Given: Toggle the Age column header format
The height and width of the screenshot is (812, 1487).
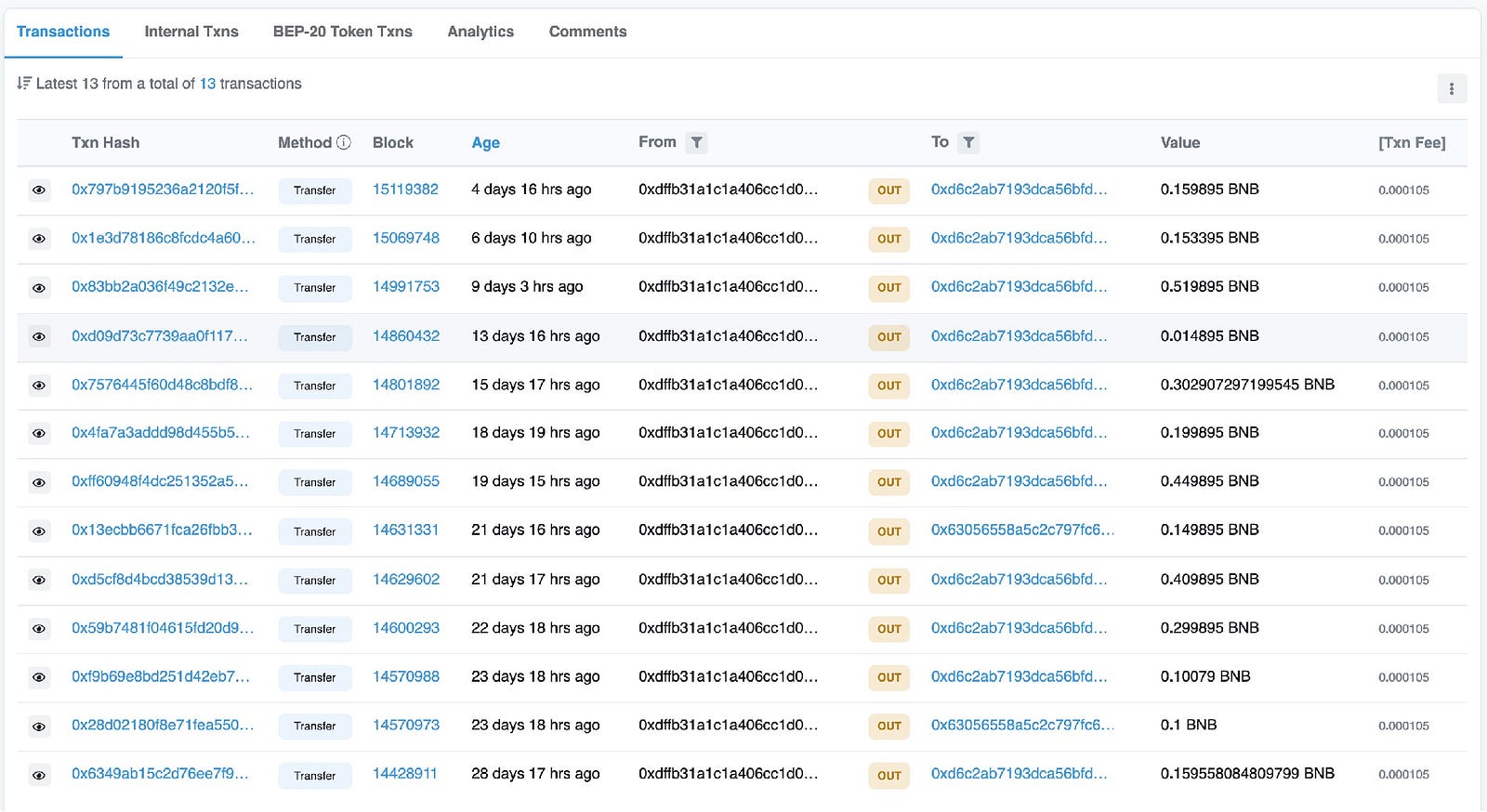Looking at the screenshot, I should point(485,142).
